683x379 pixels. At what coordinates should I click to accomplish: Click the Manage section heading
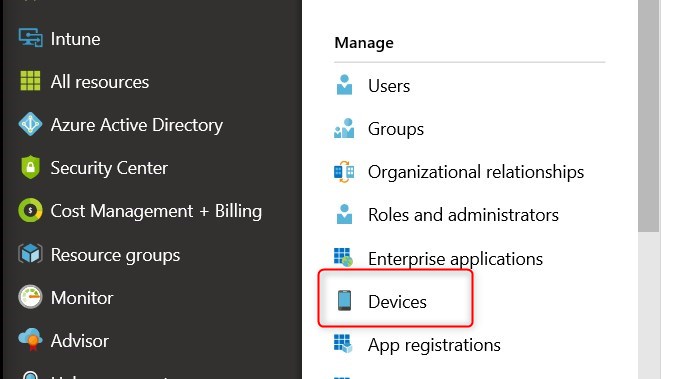click(364, 43)
